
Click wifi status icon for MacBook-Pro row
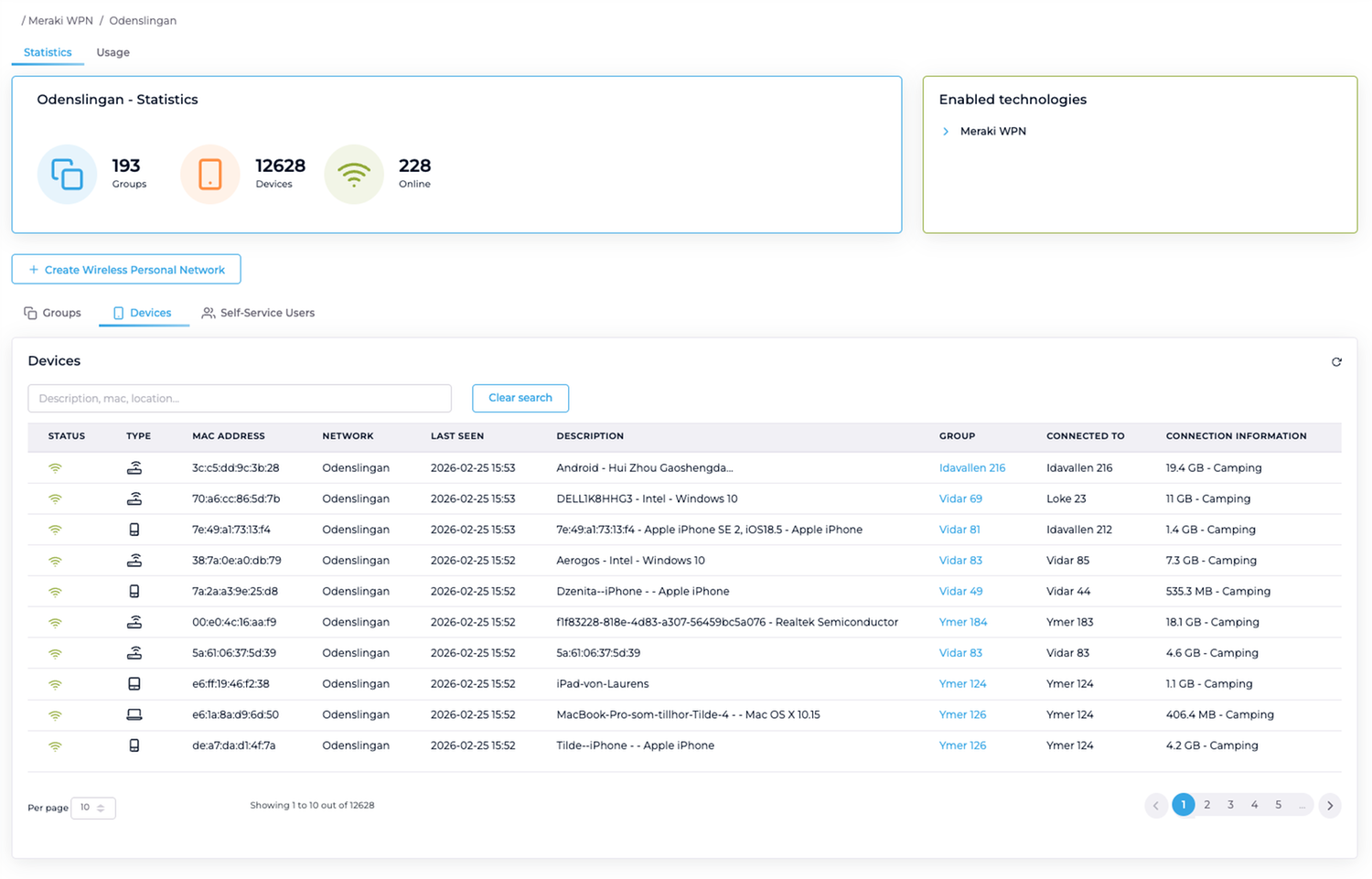(55, 715)
